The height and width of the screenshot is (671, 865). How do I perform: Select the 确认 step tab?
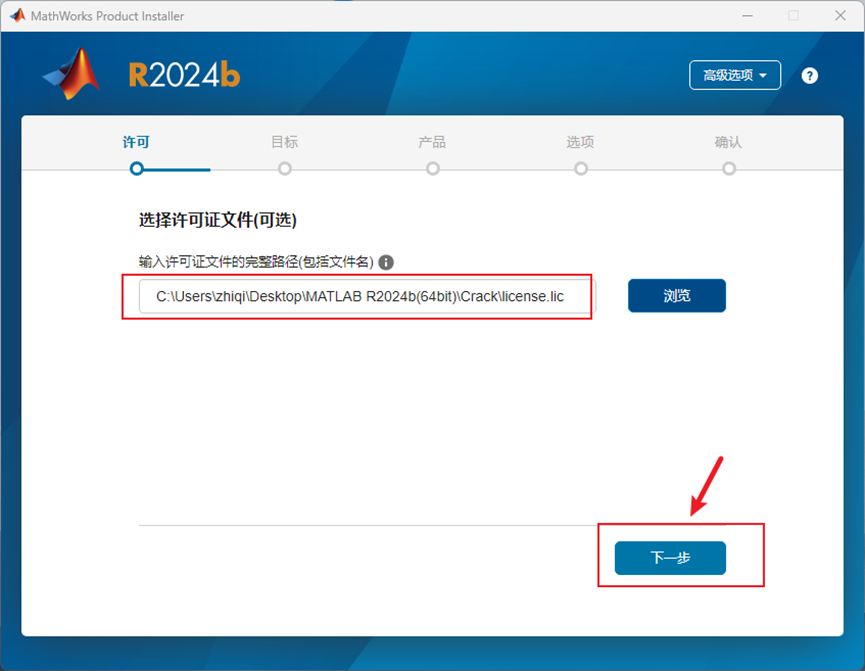728,142
